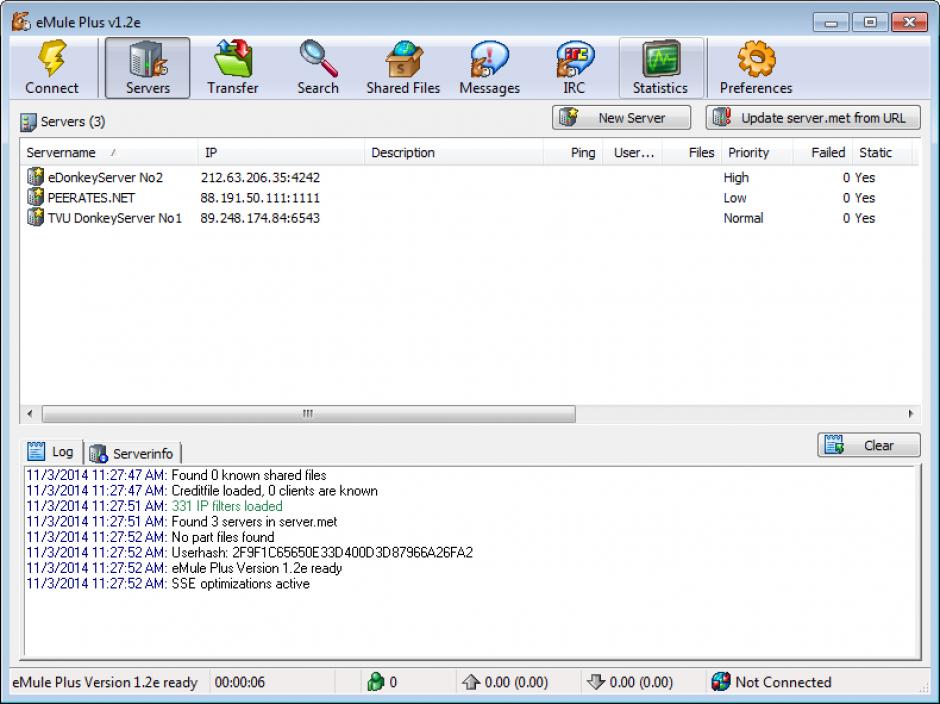The height and width of the screenshot is (704, 940).
Task: Click the left scroll arrow of server list
Action: (x=30, y=414)
